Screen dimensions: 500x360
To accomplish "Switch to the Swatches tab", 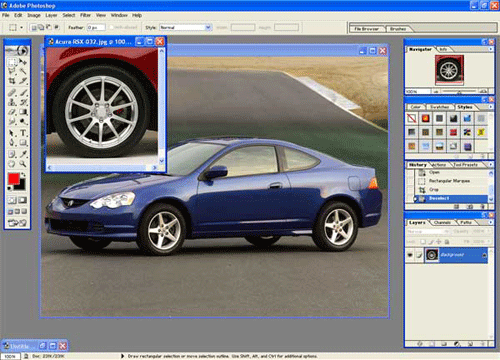I will (x=439, y=107).
